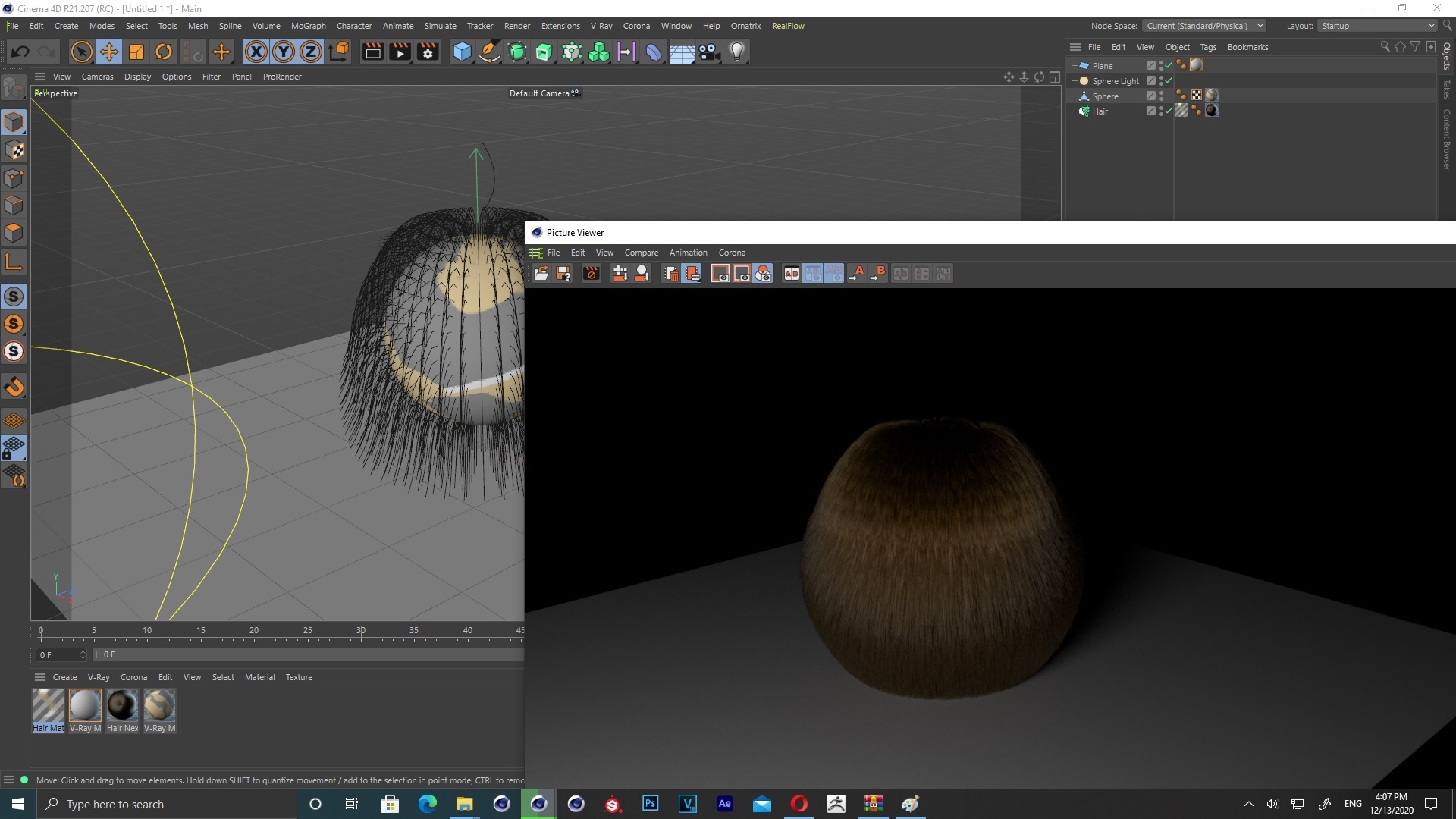Image resolution: width=1456 pixels, height=819 pixels.
Task: Open Material Manager Texture menu
Action: (299, 677)
